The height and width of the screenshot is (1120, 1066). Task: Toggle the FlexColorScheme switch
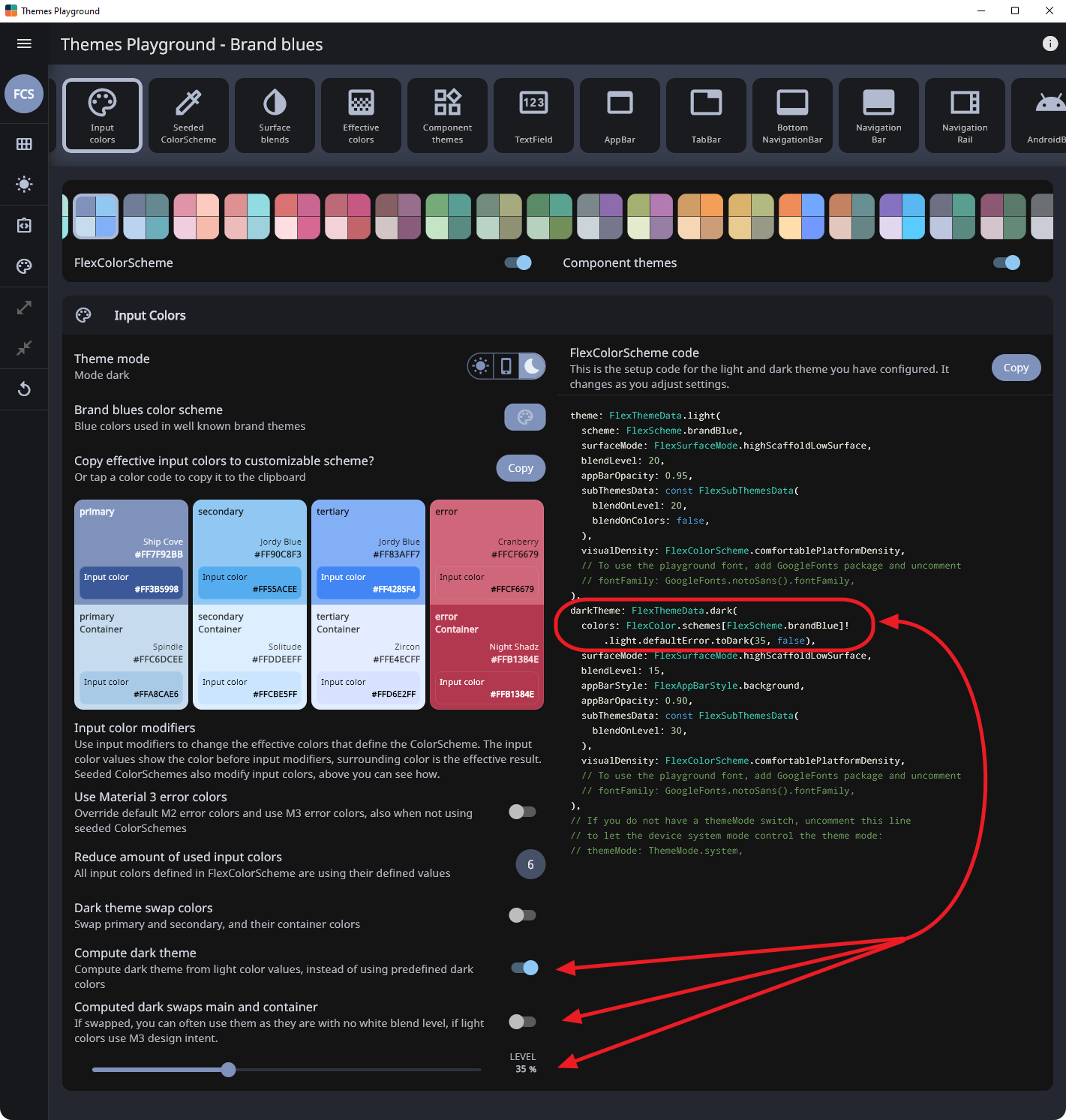click(x=518, y=263)
